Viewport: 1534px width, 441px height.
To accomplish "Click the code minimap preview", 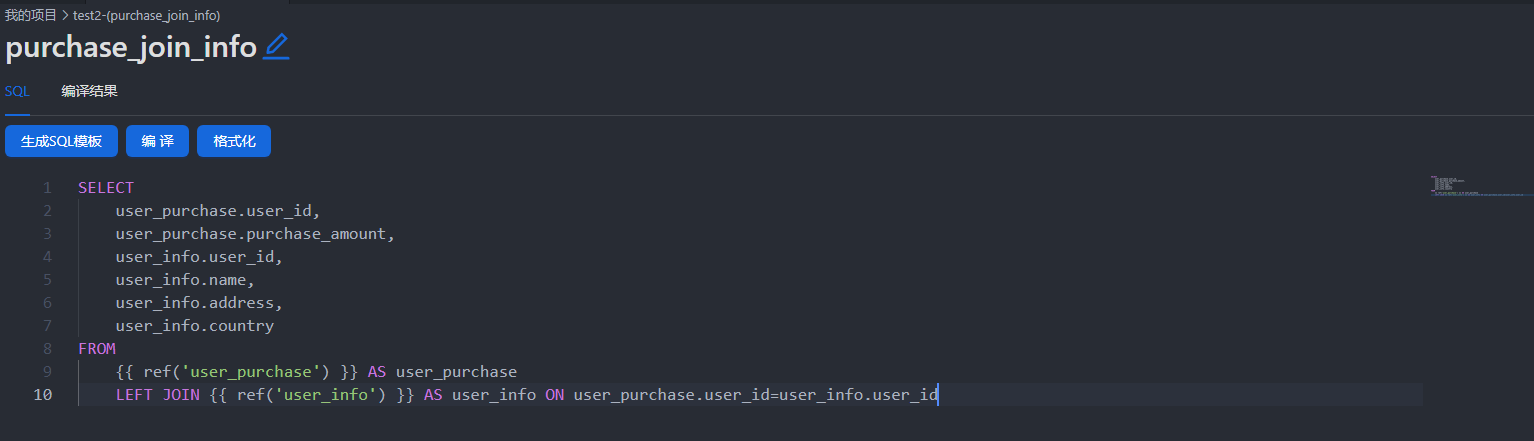I will (1478, 186).
